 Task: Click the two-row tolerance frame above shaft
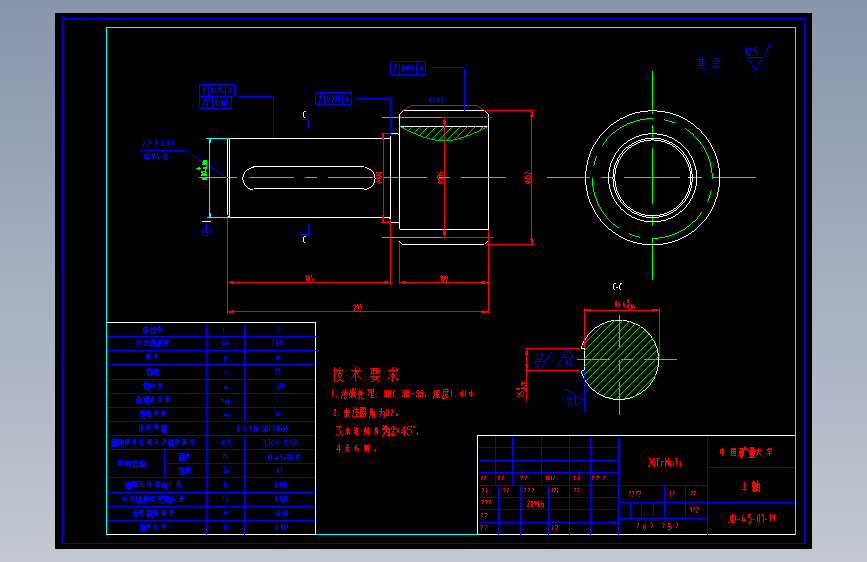(x=216, y=96)
